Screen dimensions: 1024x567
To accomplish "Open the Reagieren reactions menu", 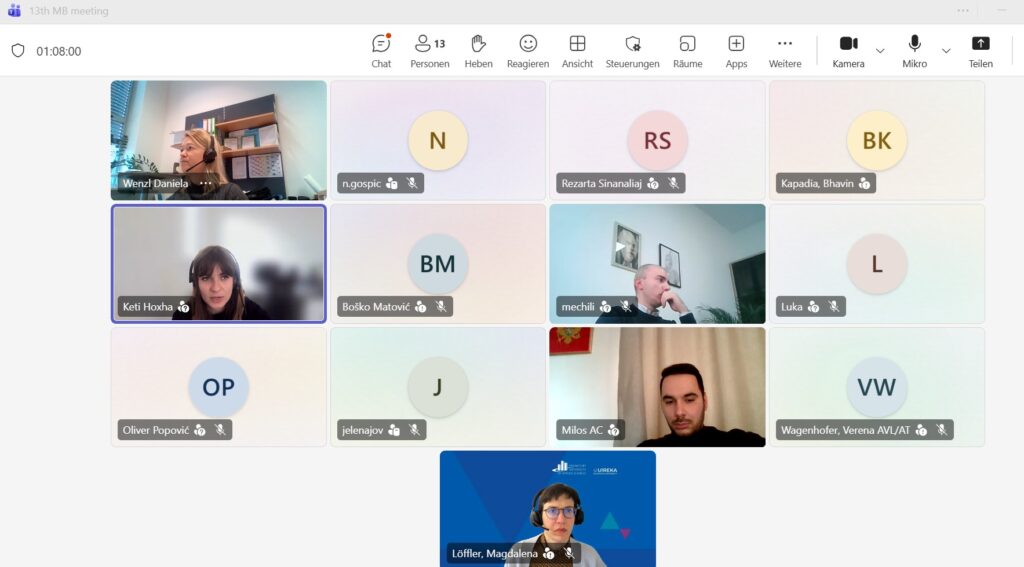I will pos(528,50).
